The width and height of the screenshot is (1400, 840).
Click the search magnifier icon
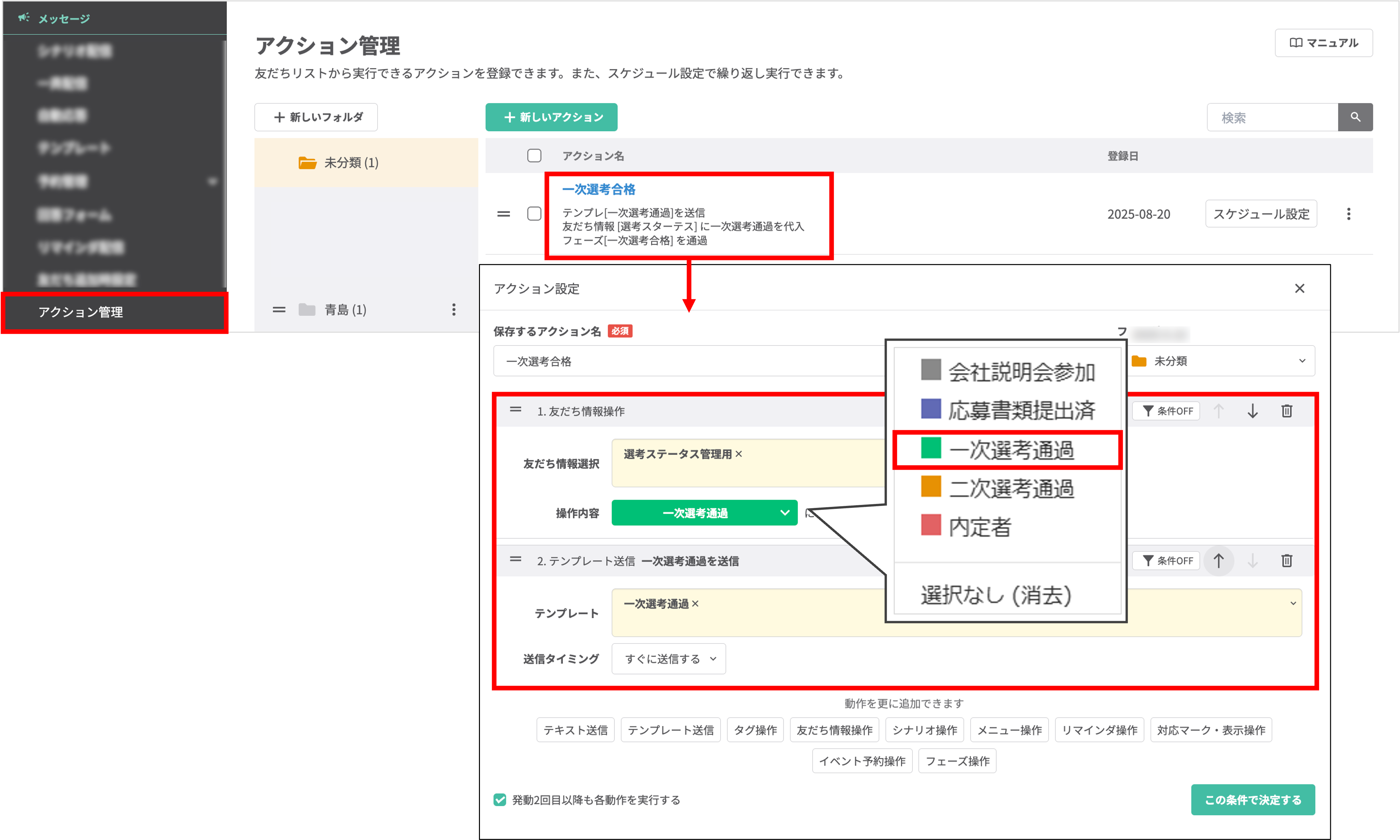tap(1355, 117)
